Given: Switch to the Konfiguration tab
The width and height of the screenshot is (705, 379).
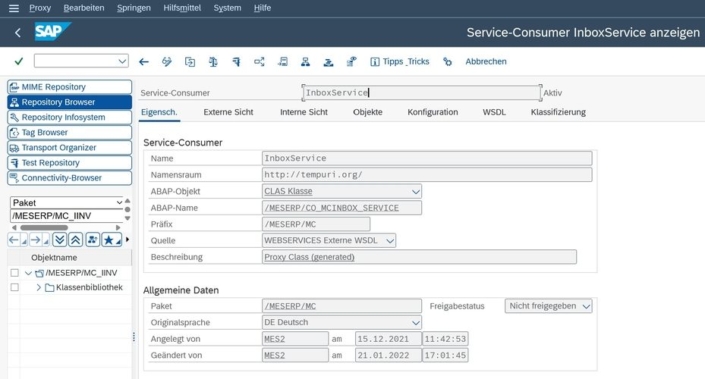Looking at the screenshot, I should click(x=433, y=112).
